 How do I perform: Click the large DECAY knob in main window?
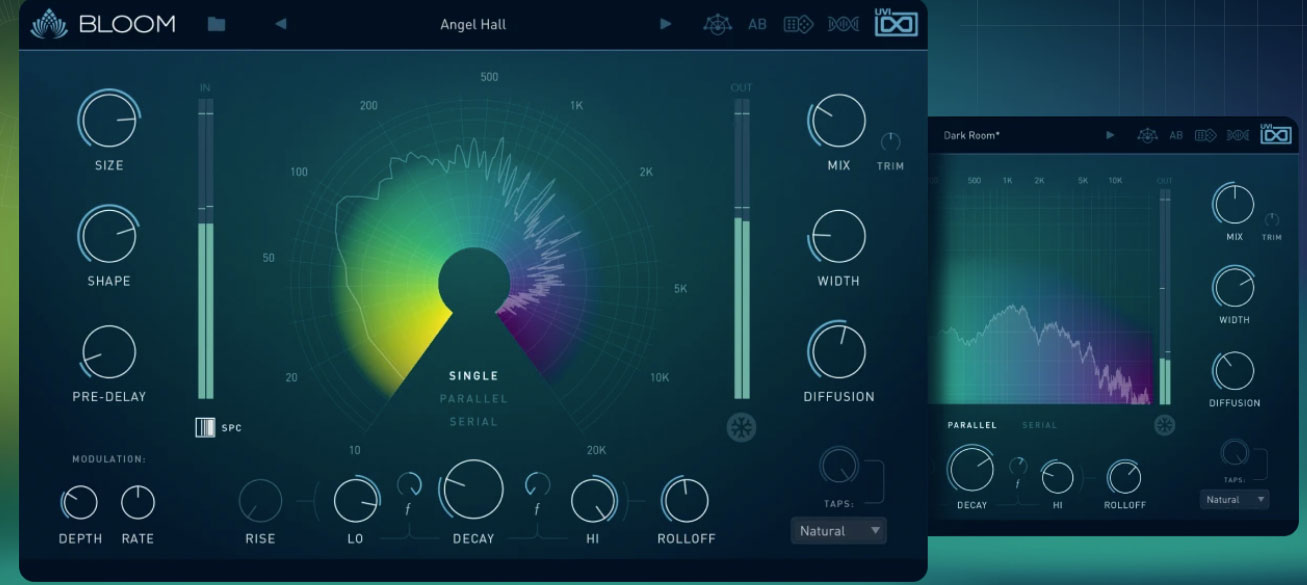click(x=472, y=490)
